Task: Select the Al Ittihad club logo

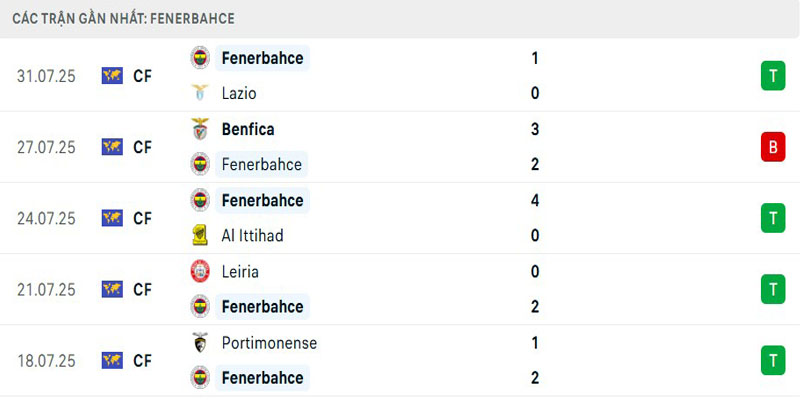Action: (200, 236)
